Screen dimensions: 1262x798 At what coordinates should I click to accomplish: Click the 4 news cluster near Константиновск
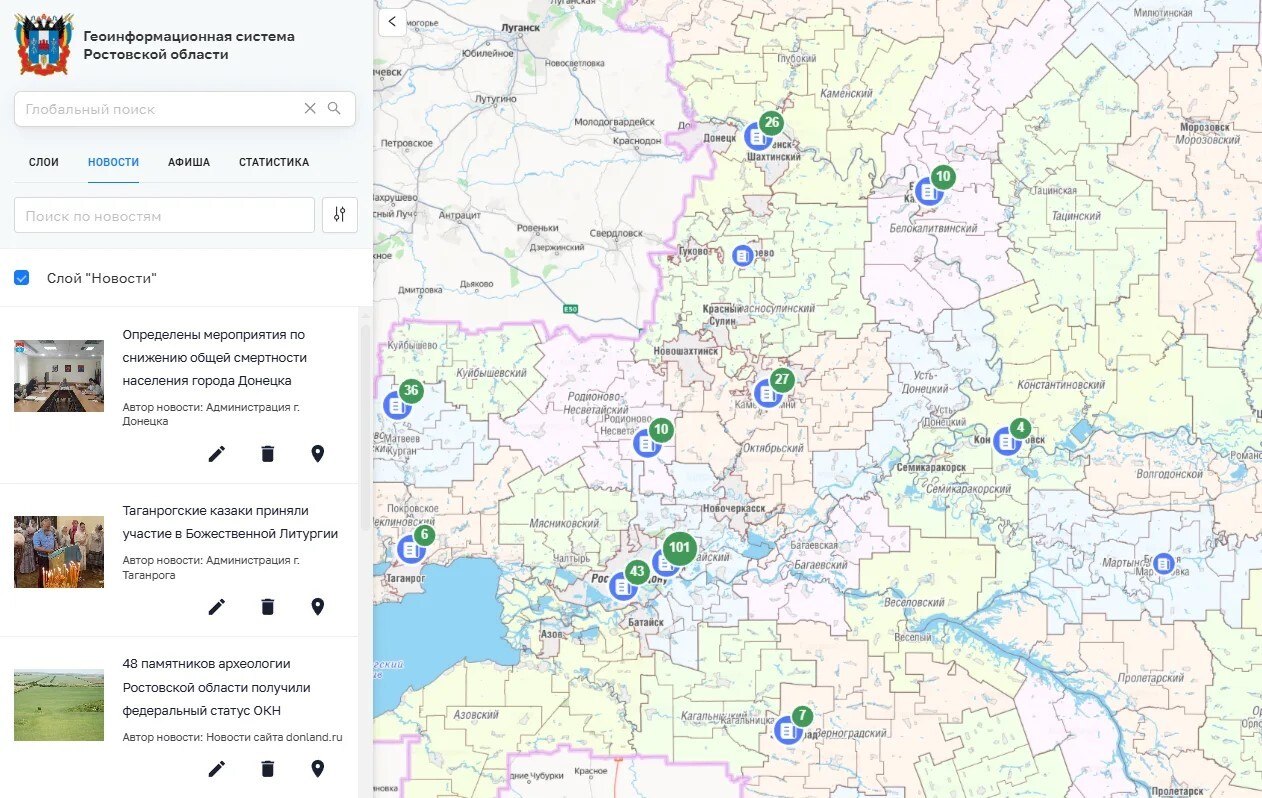point(1019,429)
